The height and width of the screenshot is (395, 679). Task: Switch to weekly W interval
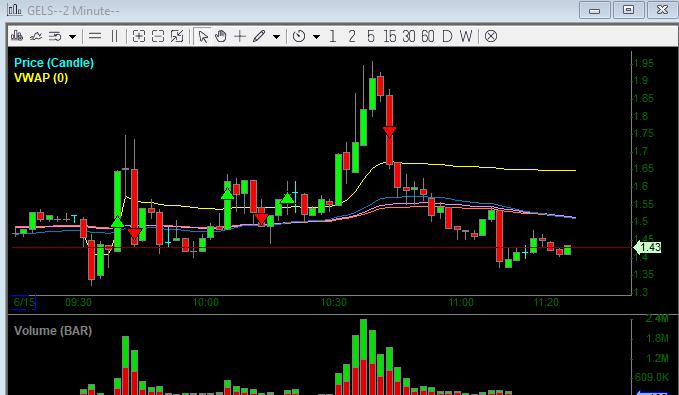click(466, 36)
